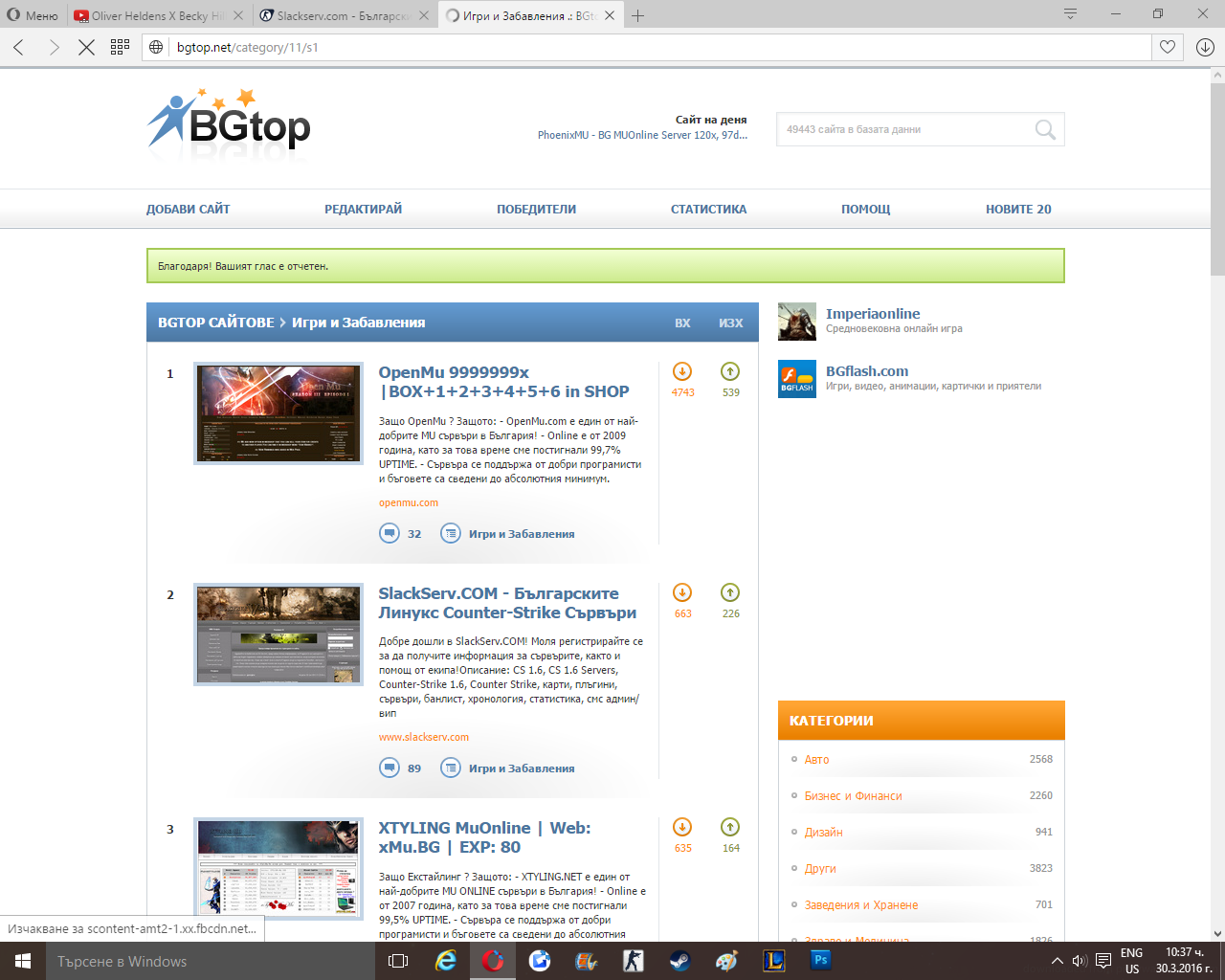Open the Дизайн category
The image size is (1225, 980).
823,832
